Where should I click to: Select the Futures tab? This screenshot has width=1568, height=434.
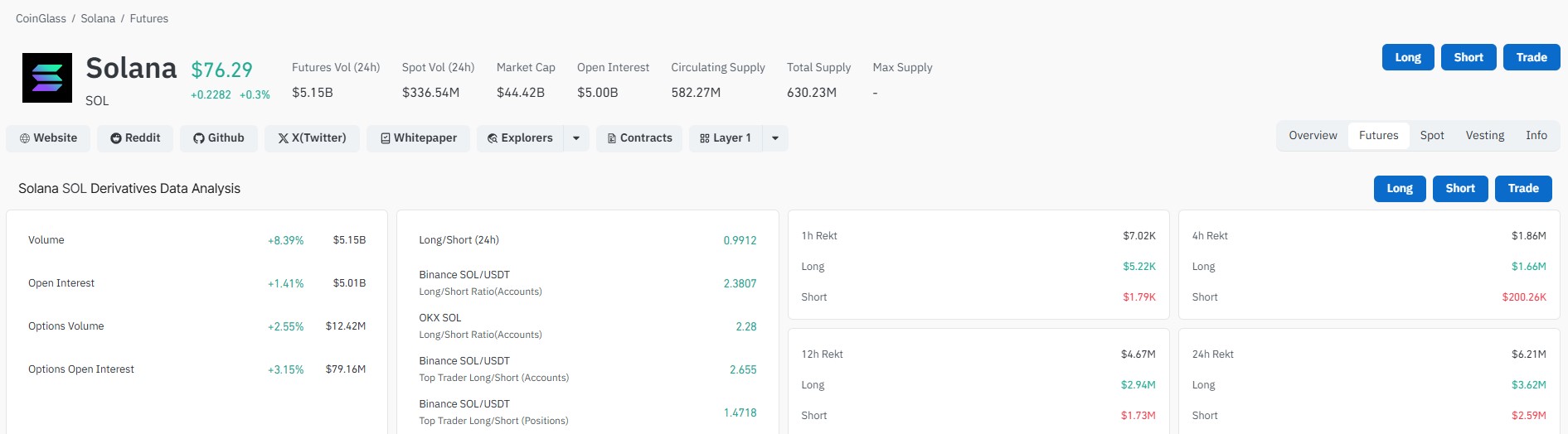pyautogui.click(x=1379, y=136)
